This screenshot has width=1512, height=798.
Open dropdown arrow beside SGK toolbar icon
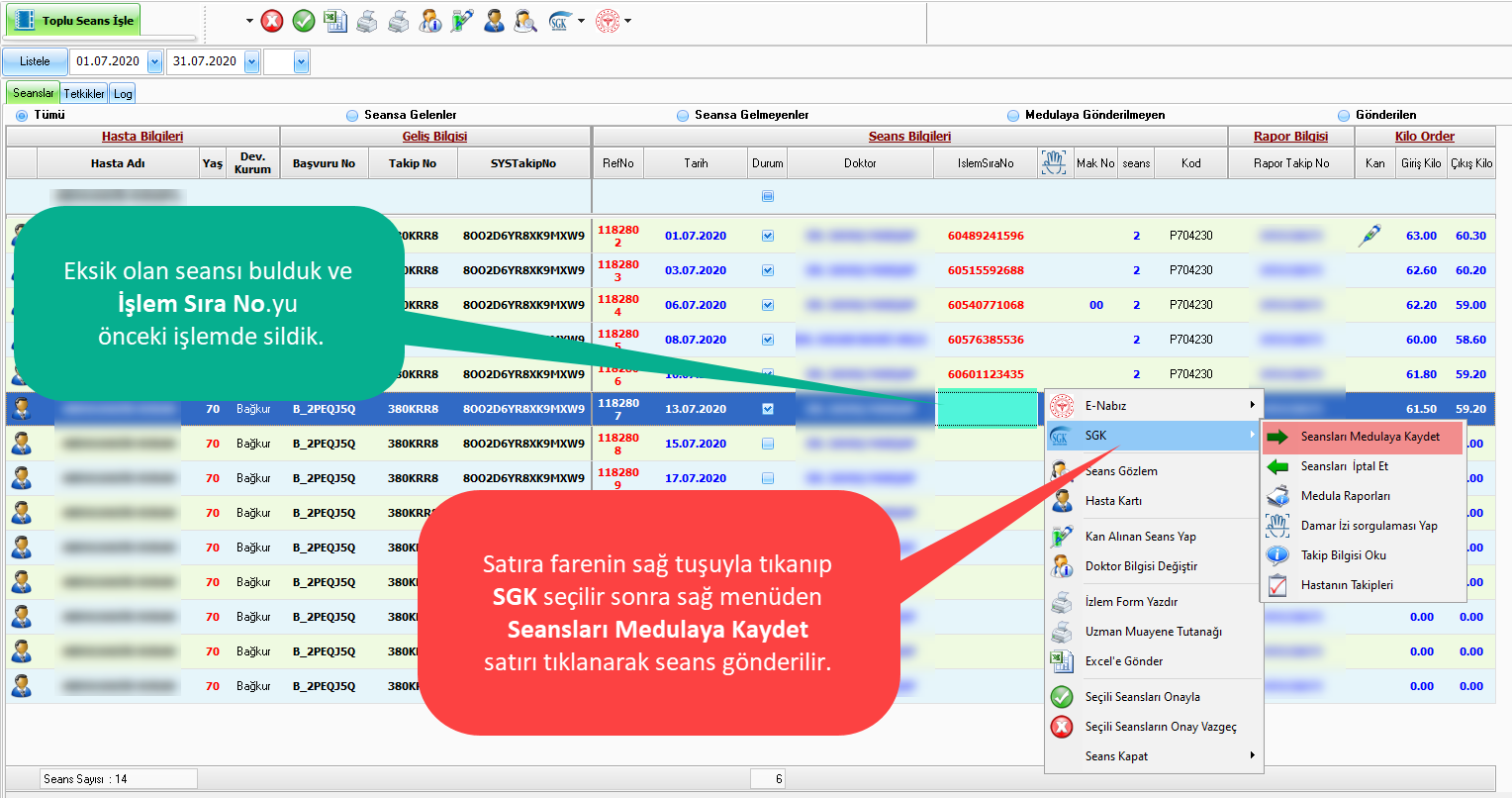(x=581, y=21)
